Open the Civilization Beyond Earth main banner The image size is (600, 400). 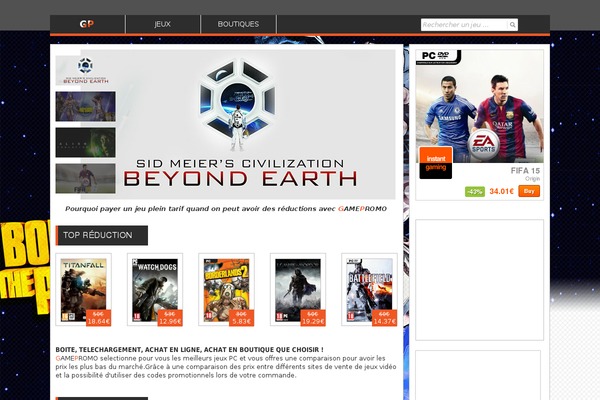point(238,124)
